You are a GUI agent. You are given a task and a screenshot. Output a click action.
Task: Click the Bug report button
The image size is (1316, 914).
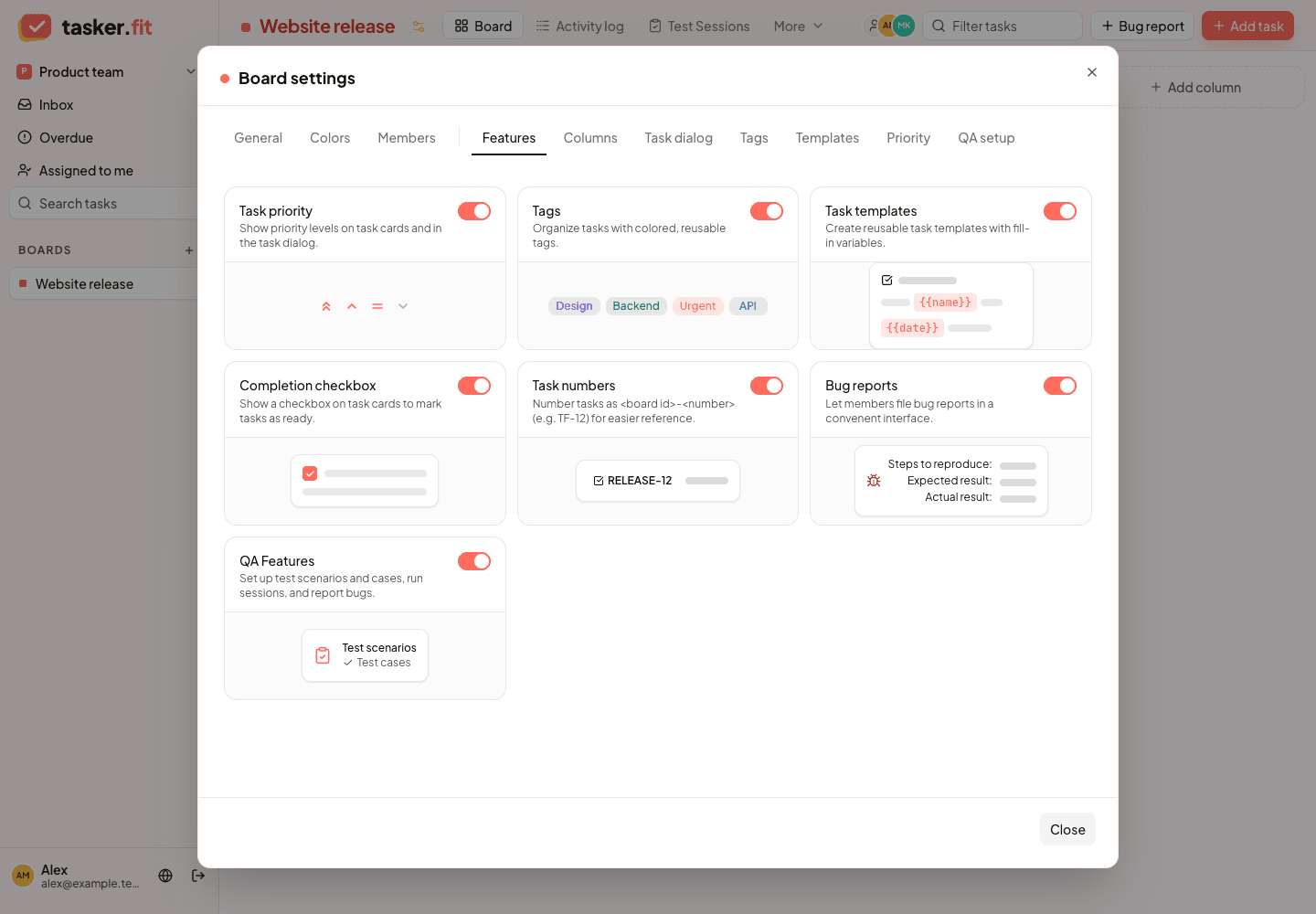tap(1142, 26)
